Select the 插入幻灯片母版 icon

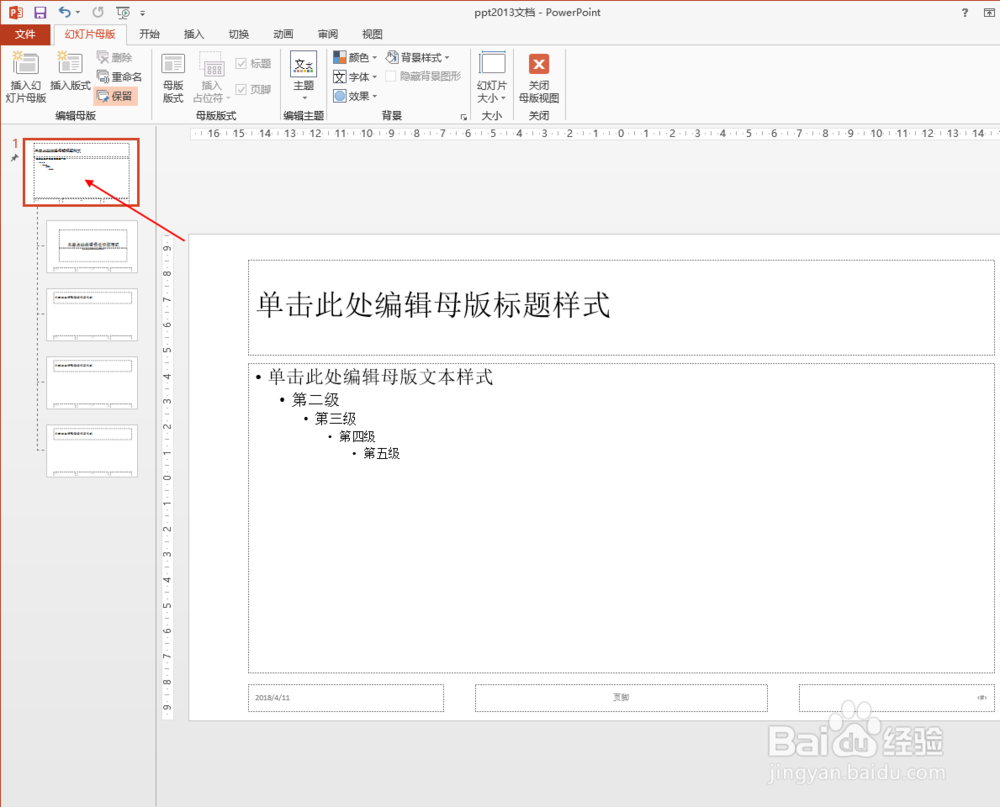pos(25,75)
